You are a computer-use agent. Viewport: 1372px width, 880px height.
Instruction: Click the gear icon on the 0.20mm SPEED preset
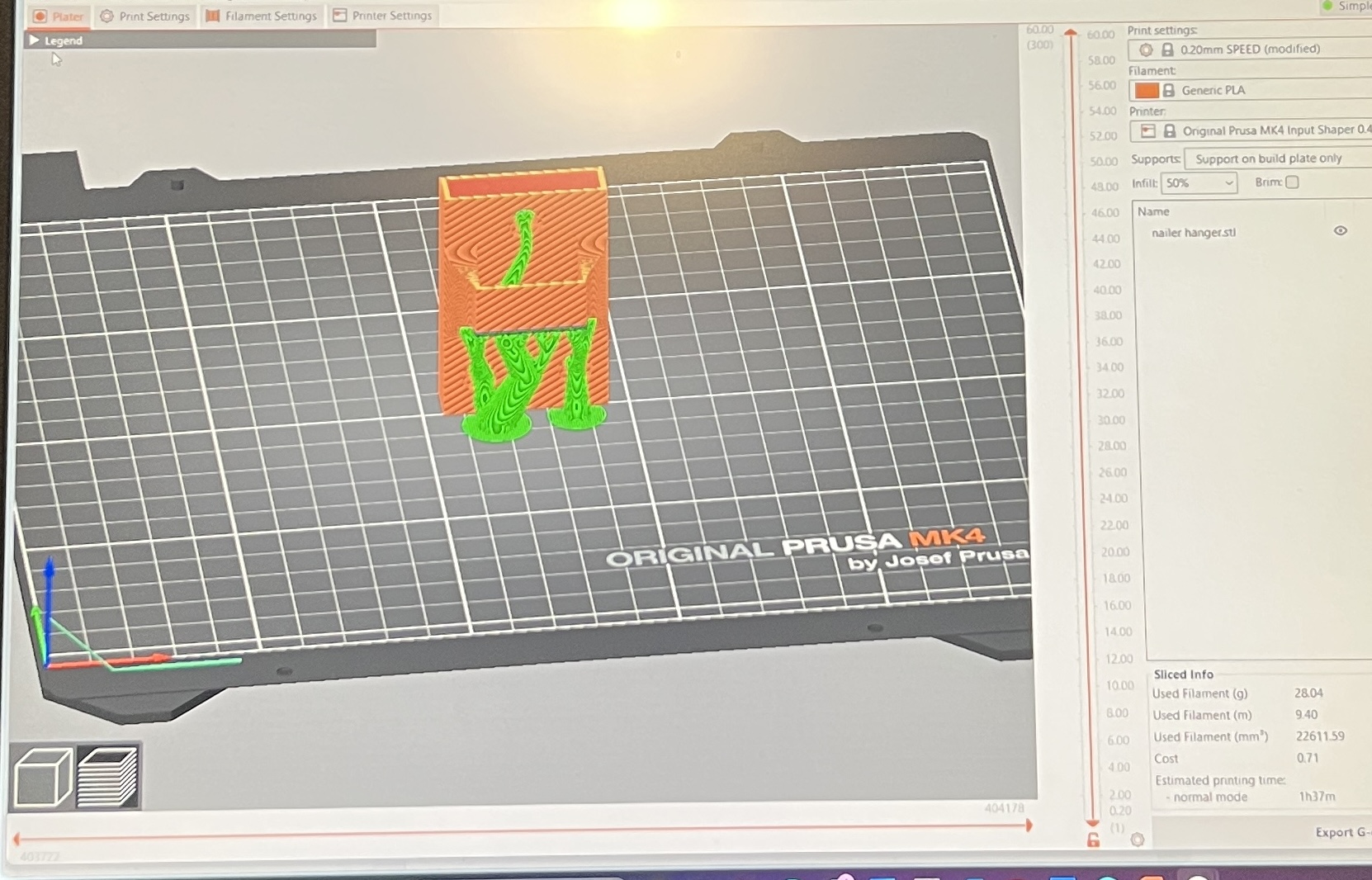pos(1147,50)
